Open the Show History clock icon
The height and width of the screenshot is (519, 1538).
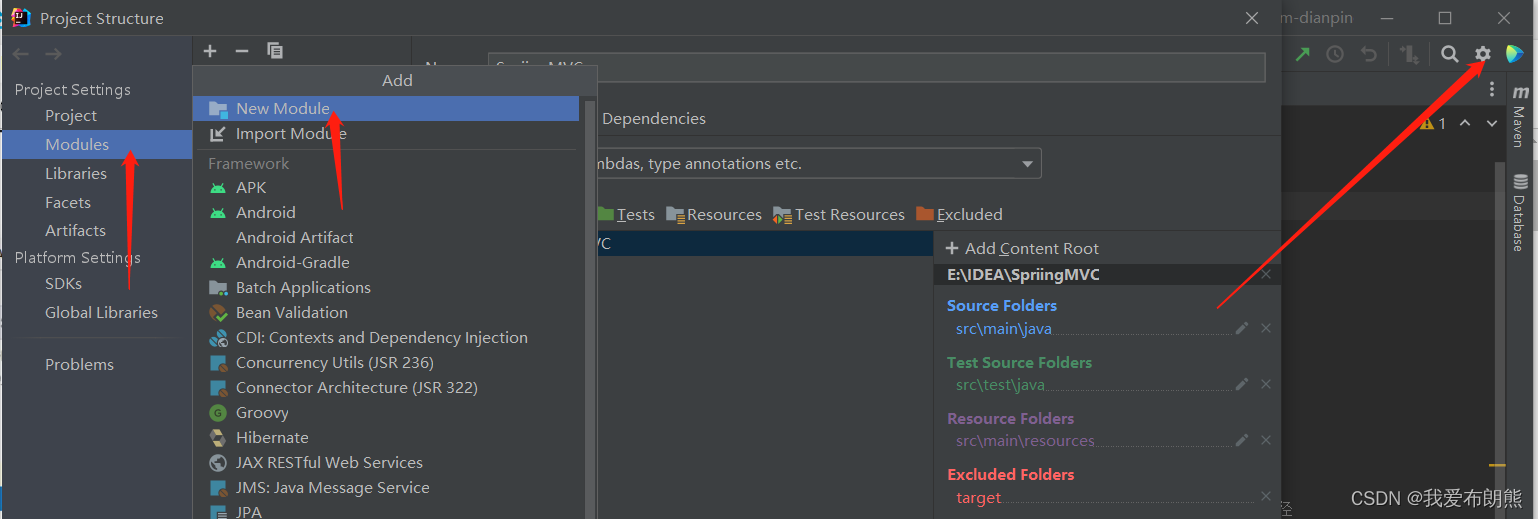(1335, 55)
